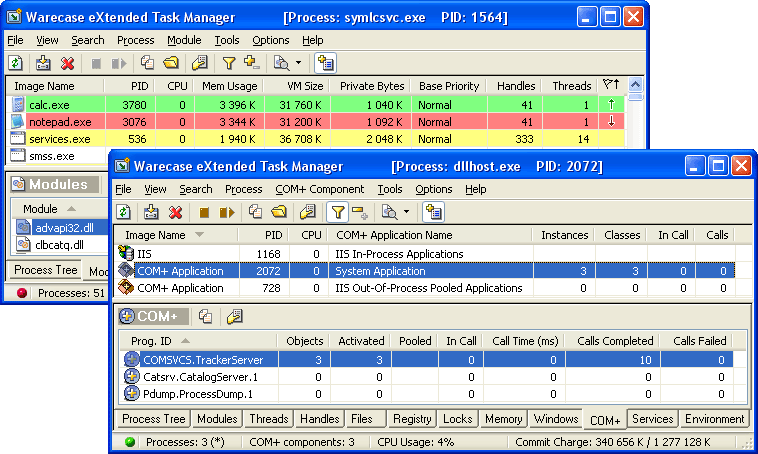Open the find dropdown arrow in the dllhost.exe window

[x=406, y=212]
